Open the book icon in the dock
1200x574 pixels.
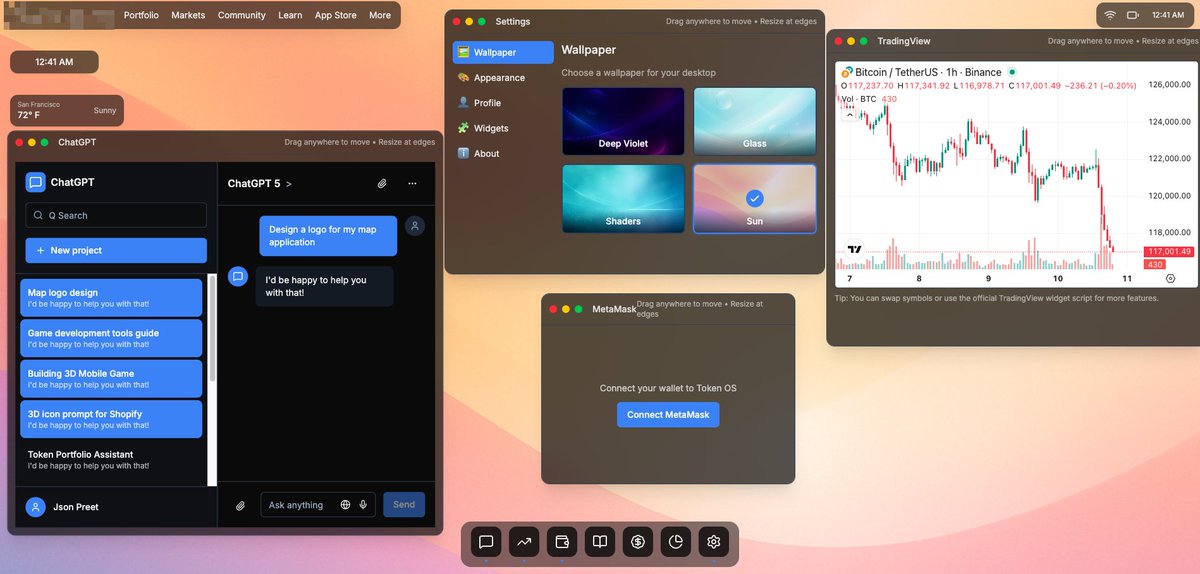(x=600, y=542)
